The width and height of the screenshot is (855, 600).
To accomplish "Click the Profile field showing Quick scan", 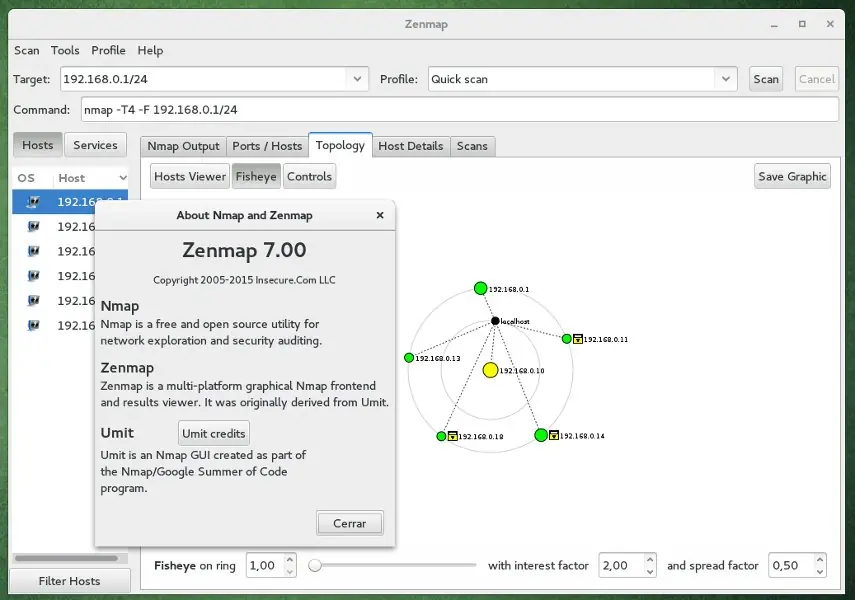I will [572, 79].
